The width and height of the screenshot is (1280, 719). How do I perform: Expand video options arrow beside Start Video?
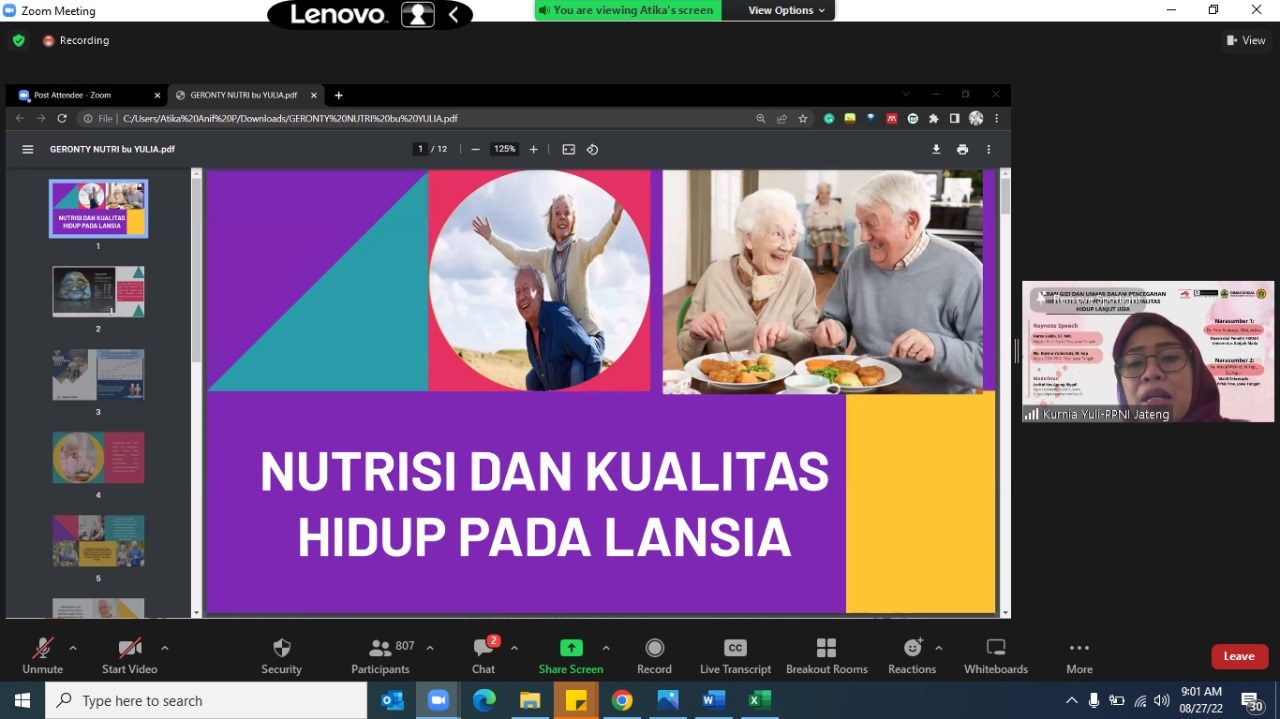pos(164,648)
